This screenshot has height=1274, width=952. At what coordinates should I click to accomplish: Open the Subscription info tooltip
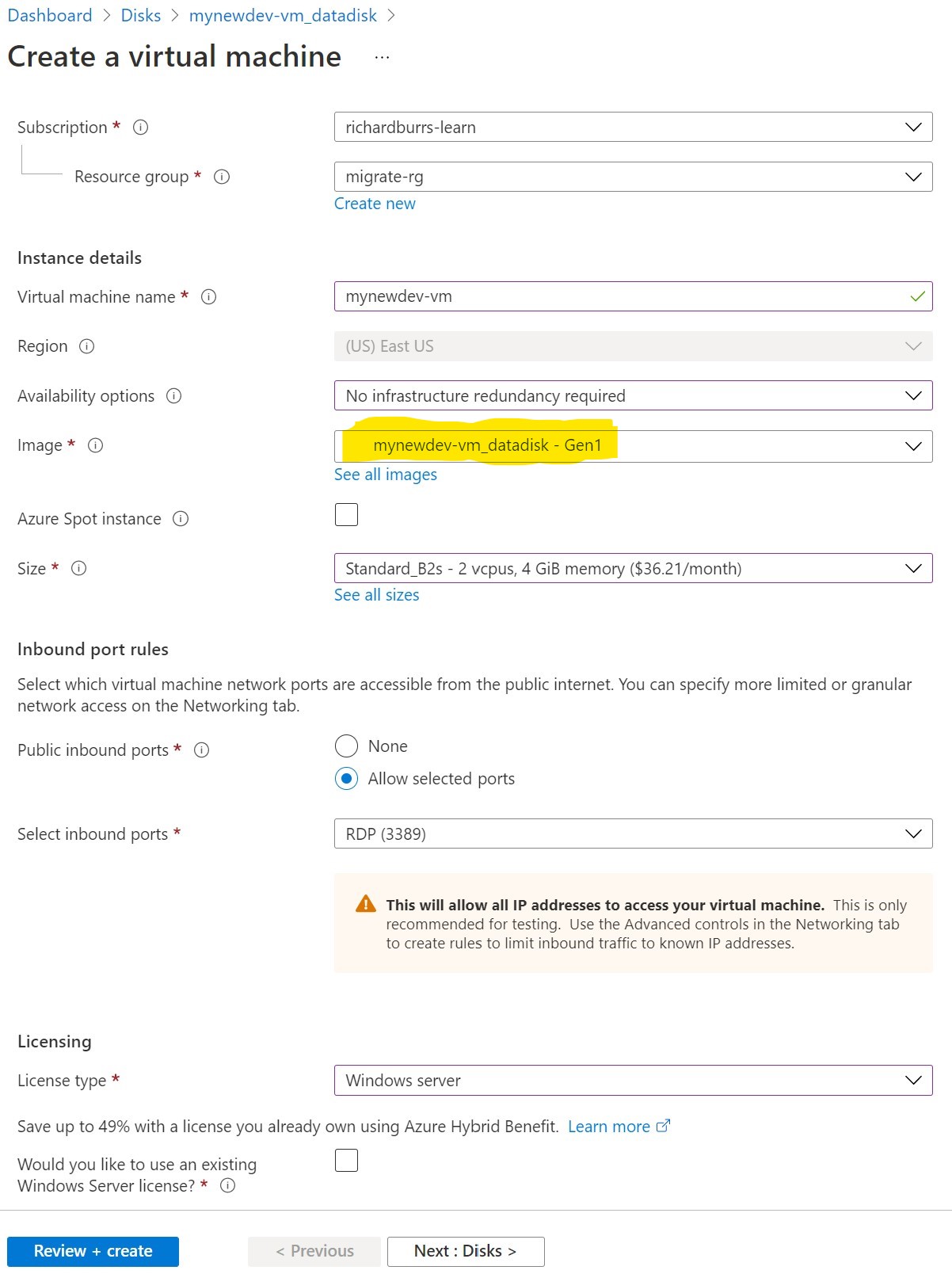coord(140,127)
